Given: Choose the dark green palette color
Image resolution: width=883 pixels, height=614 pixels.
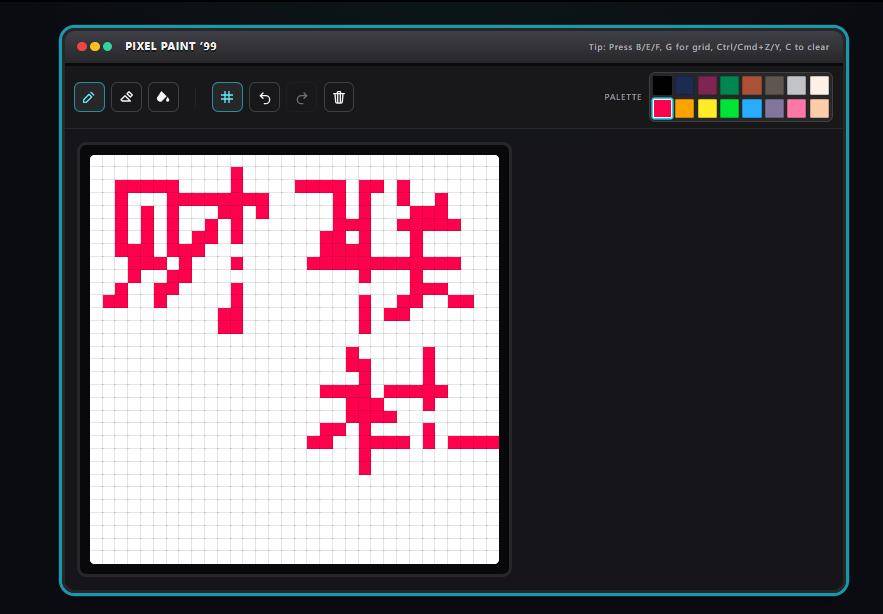Looking at the screenshot, I should pyautogui.click(x=729, y=86).
